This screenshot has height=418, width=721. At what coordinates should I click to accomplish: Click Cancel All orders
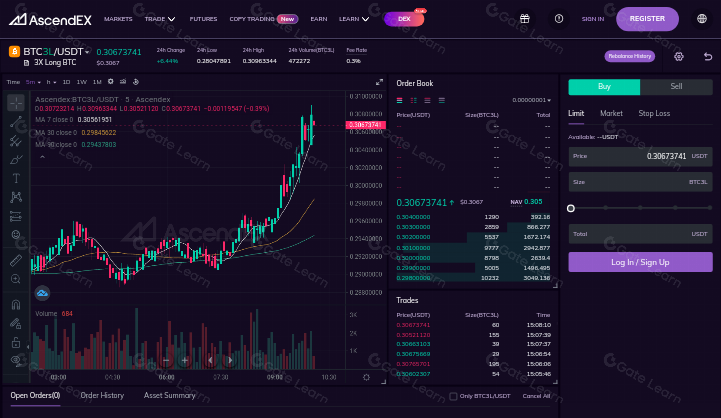pyautogui.click(x=536, y=396)
